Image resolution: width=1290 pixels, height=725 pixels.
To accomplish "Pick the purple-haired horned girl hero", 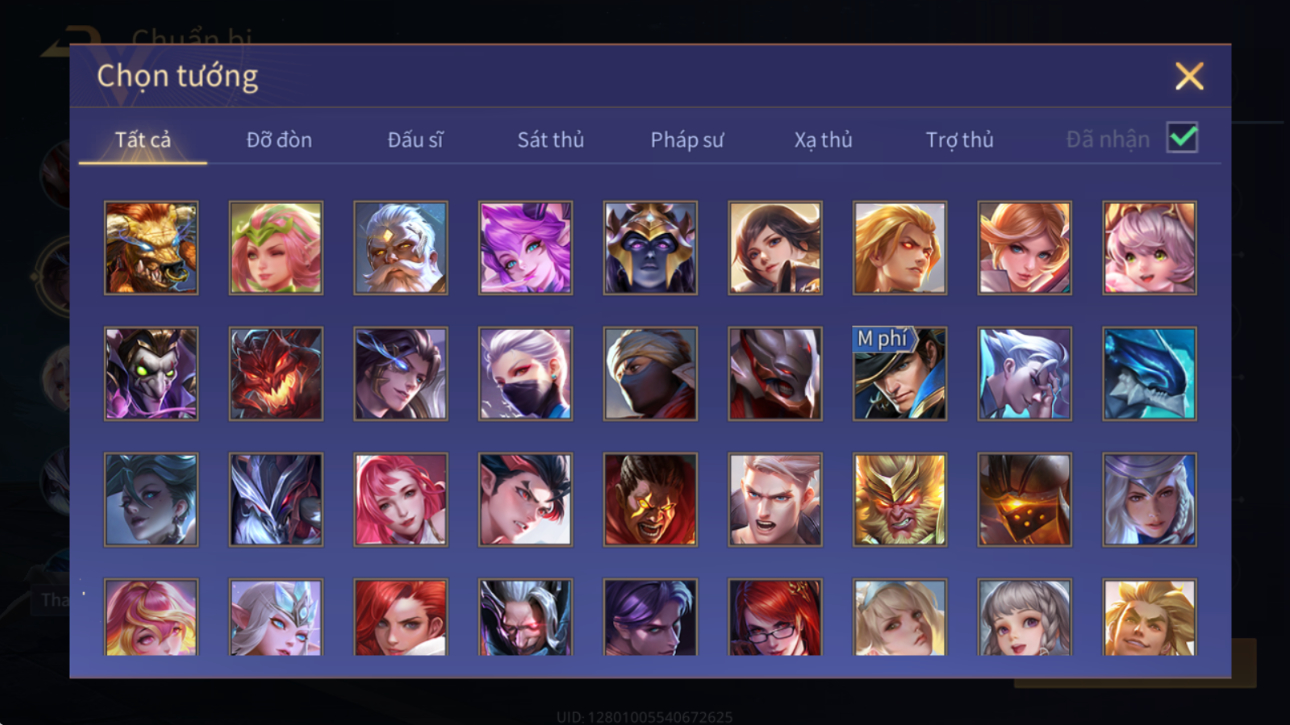I will click(525, 248).
